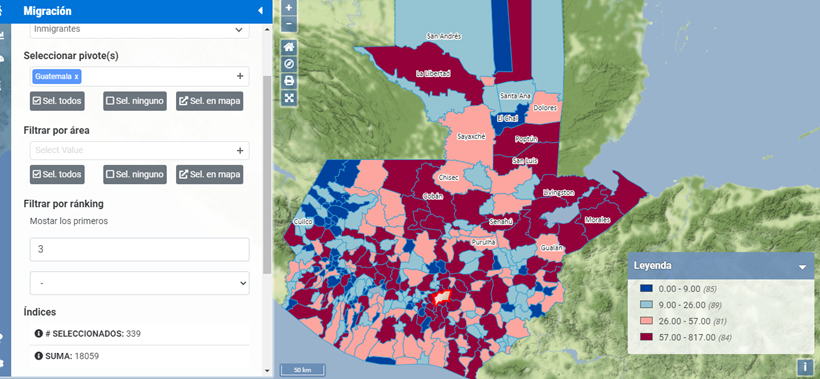Screen dimensions: 820x379
Task: Collapse the Migración panel header arrow
Action: click(x=260, y=11)
